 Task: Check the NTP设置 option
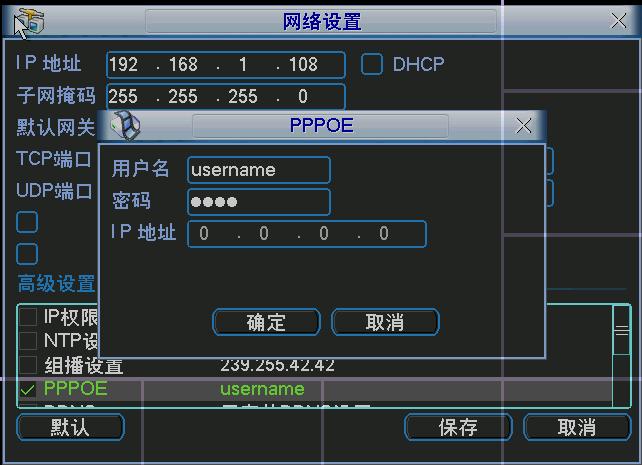click(x=28, y=341)
